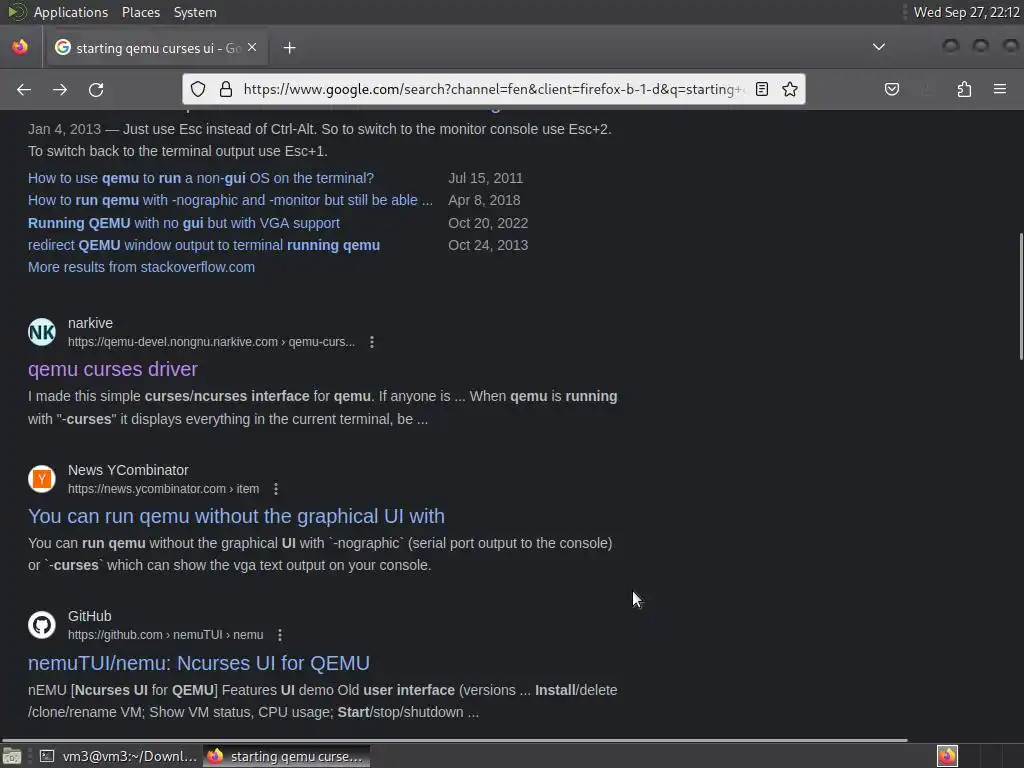
Task: Expand the list all tabs chevron
Action: click(879, 47)
